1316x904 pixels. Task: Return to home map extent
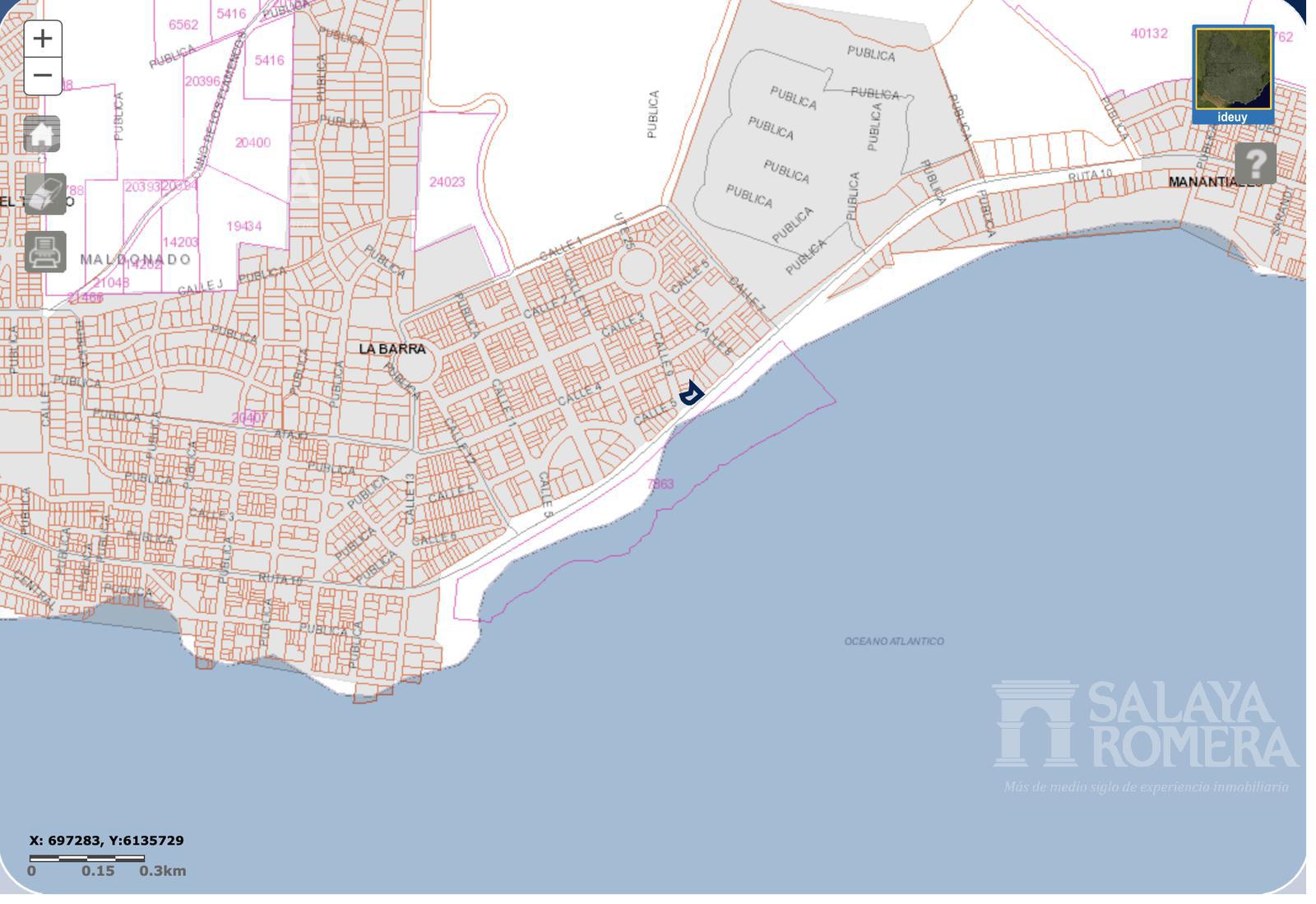point(43,134)
